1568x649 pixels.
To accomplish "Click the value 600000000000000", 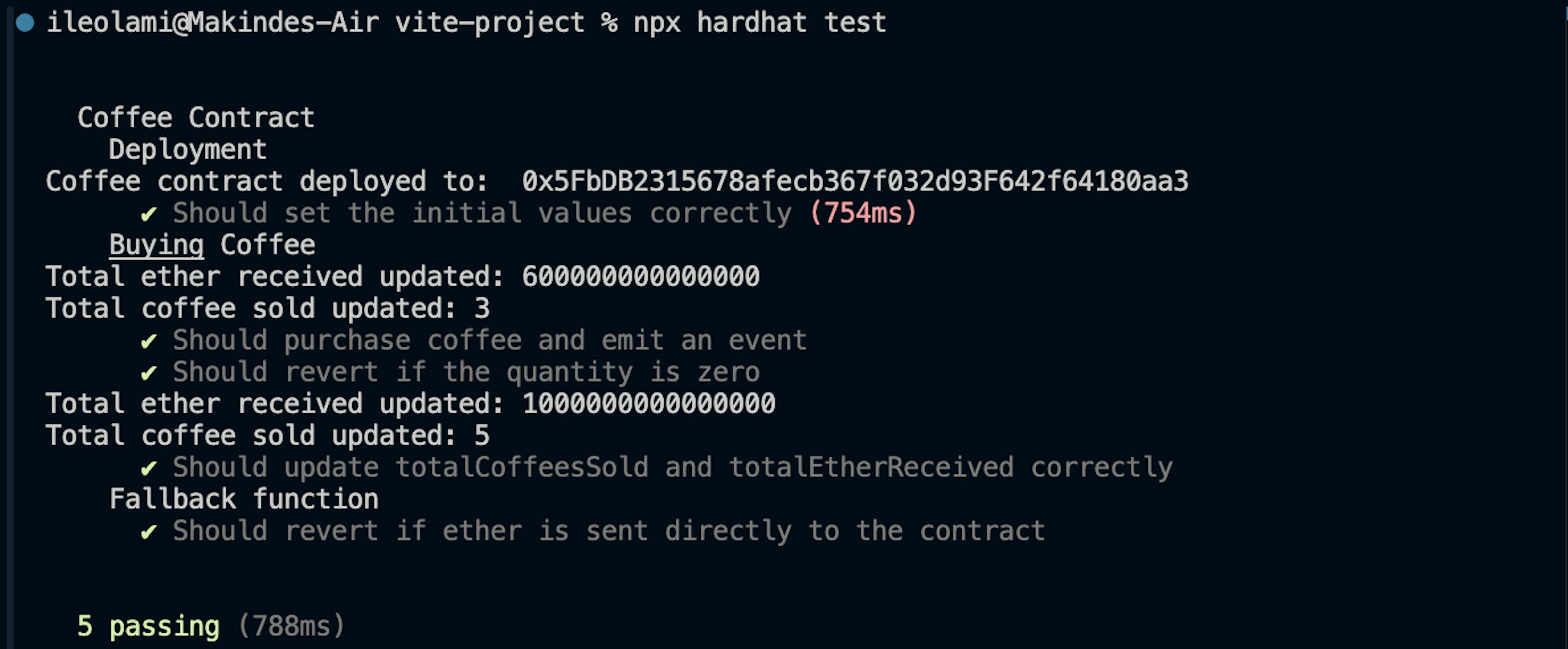I will click(x=640, y=277).
